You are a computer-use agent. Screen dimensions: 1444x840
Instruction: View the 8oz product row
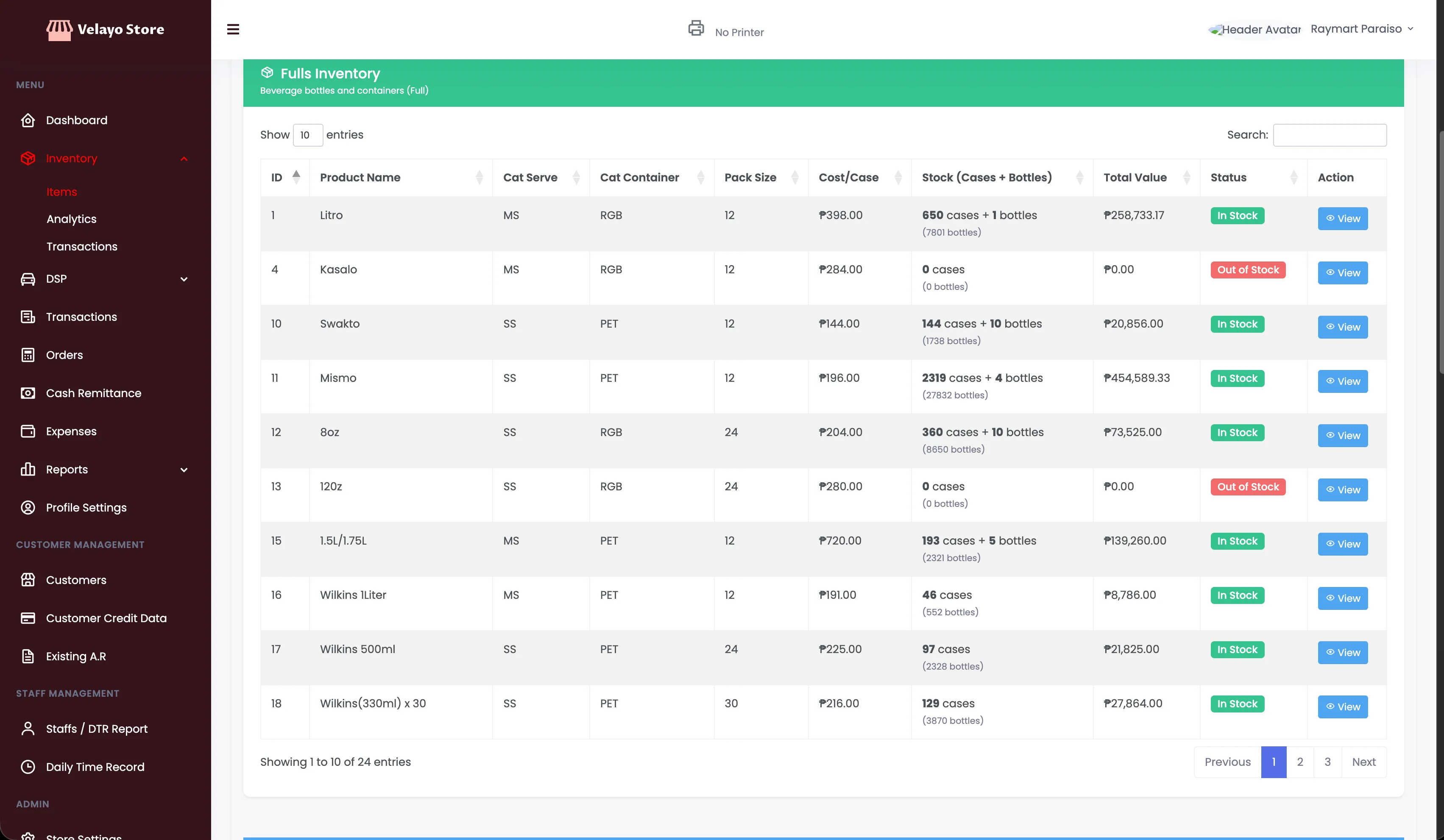click(x=1343, y=436)
